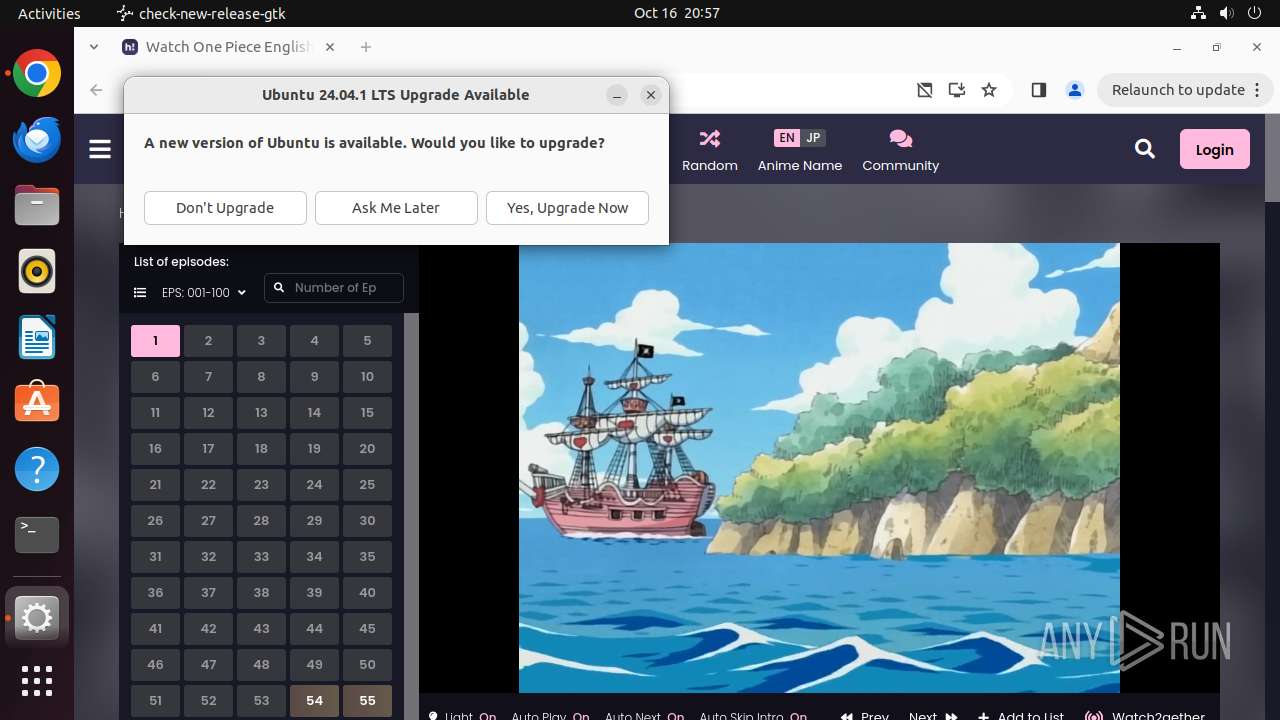Select episode 30 in the list
Image resolution: width=1280 pixels, height=720 pixels.
[367, 521]
